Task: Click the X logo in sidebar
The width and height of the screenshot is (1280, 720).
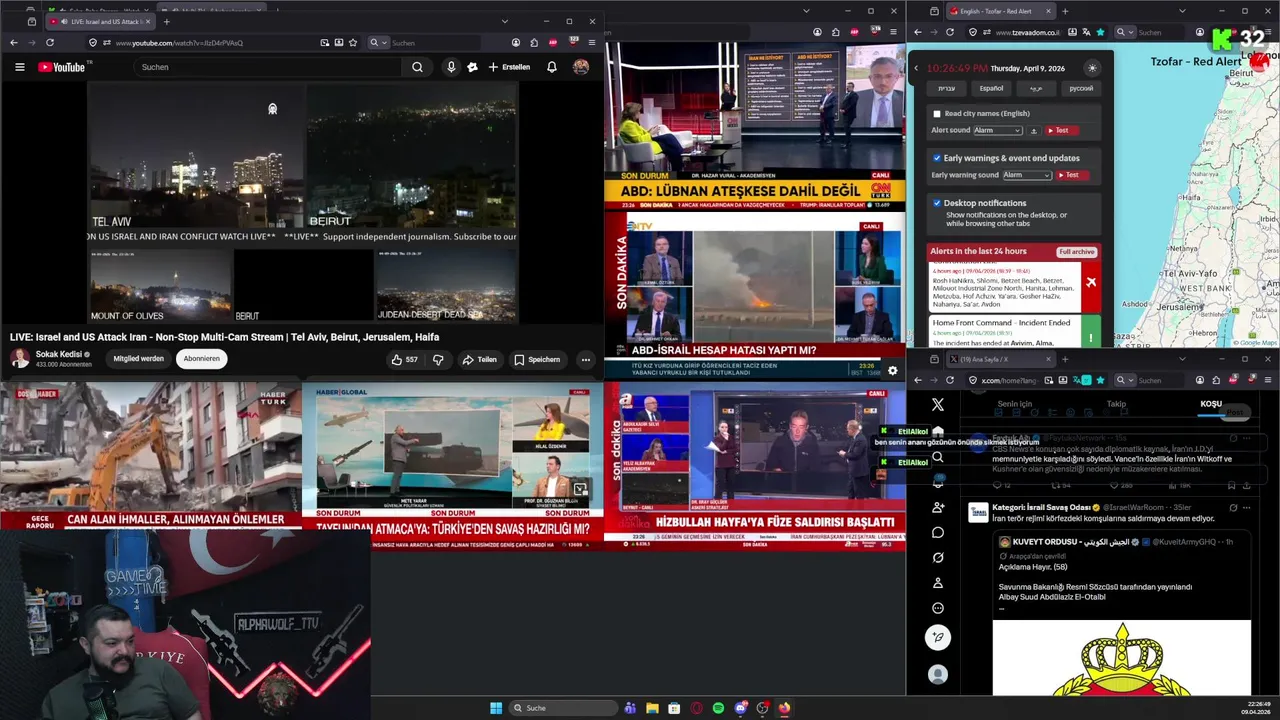Action: click(937, 404)
